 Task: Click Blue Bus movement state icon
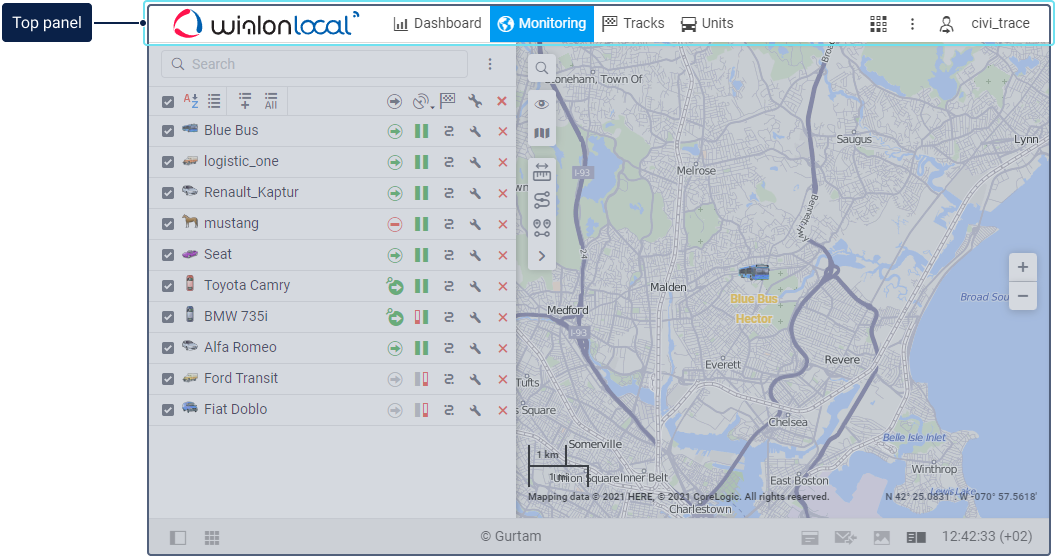tap(395, 131)
